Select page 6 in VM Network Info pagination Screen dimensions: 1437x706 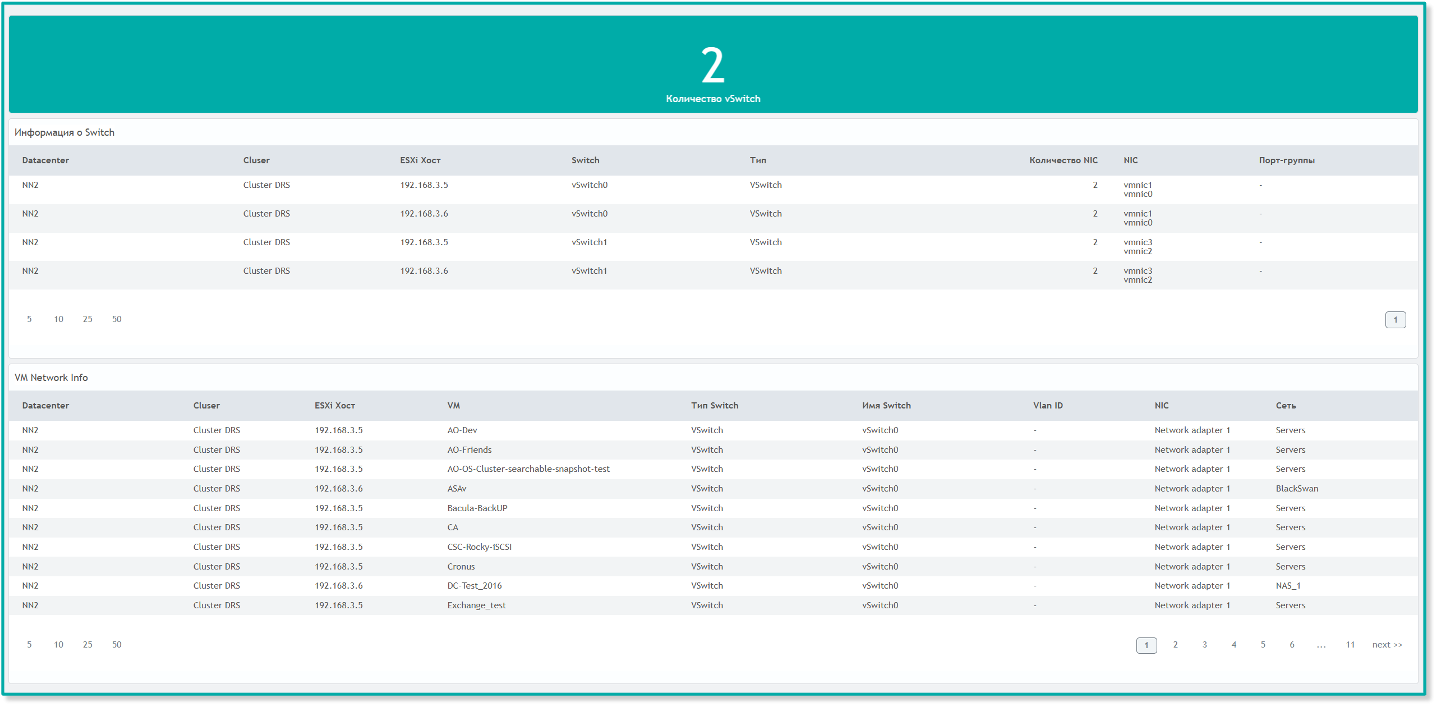pyautogui.click(x=1292, y=645)
